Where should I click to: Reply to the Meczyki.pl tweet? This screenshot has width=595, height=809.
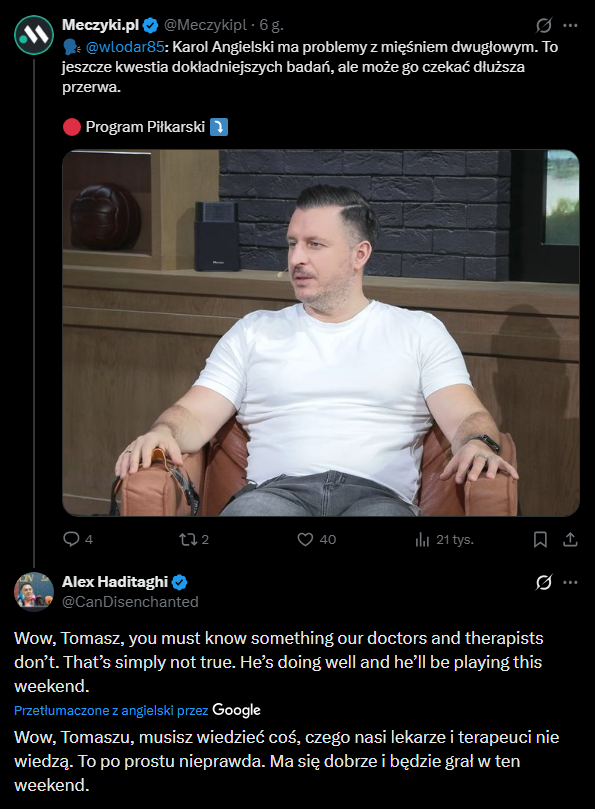pyautogui.click(x=71, y=538)
